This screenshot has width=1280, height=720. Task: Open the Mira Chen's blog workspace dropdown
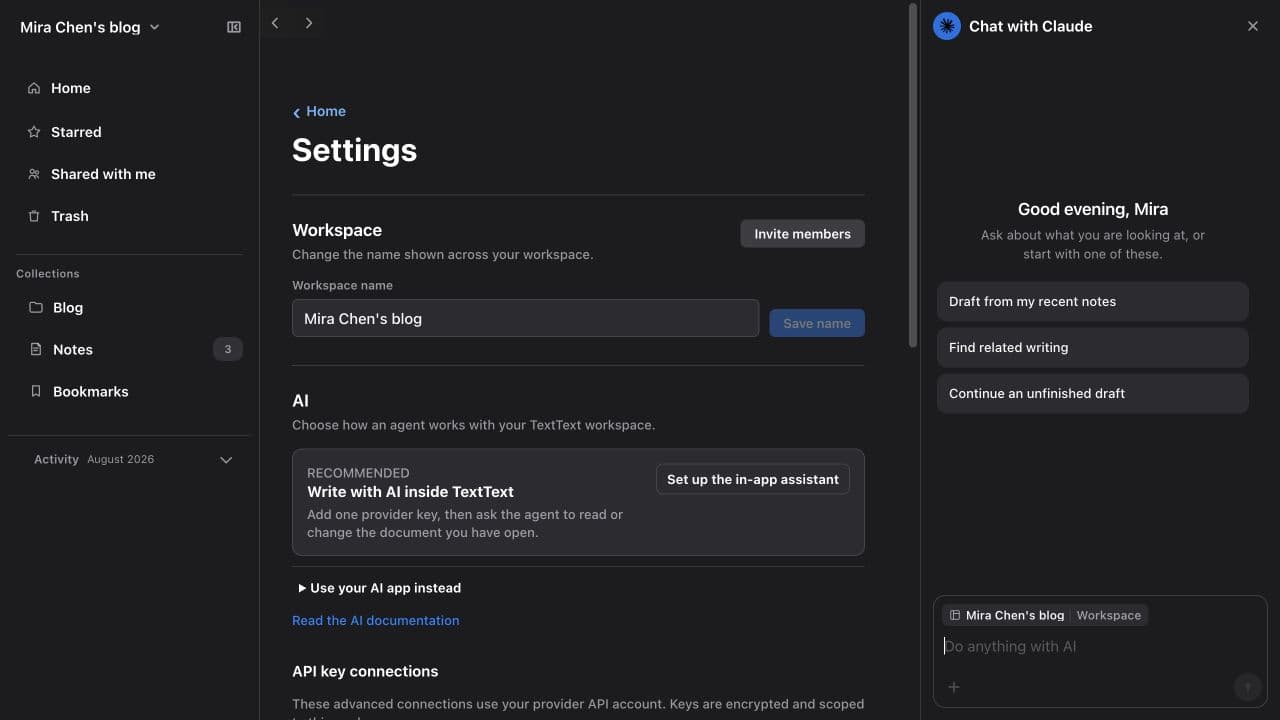point(90,28)
